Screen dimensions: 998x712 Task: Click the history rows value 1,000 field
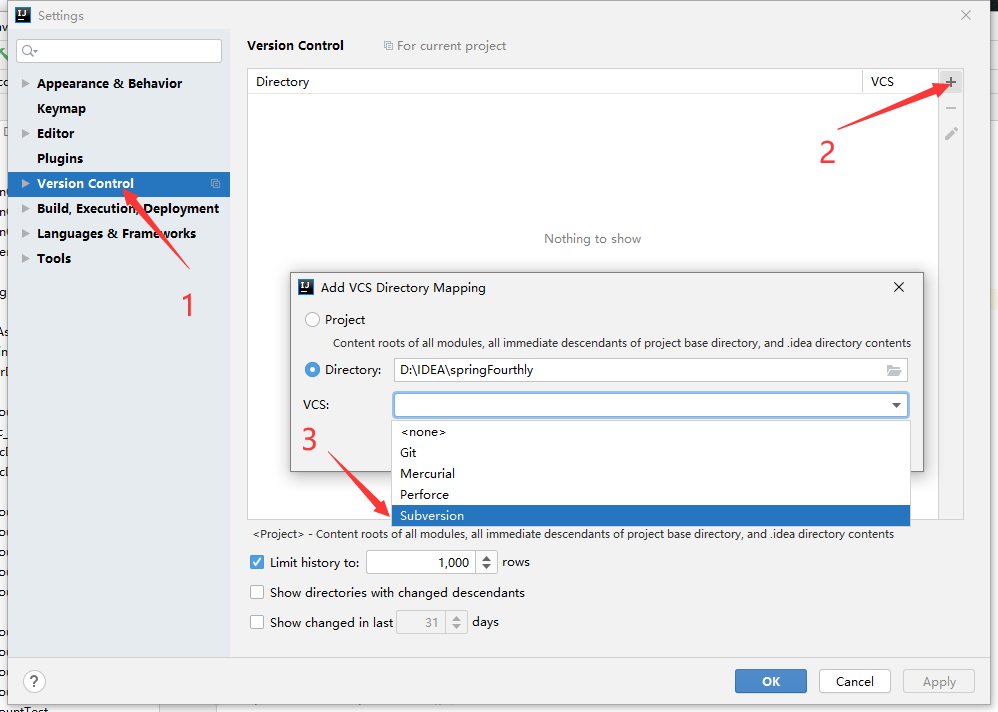tap(421, 562)
